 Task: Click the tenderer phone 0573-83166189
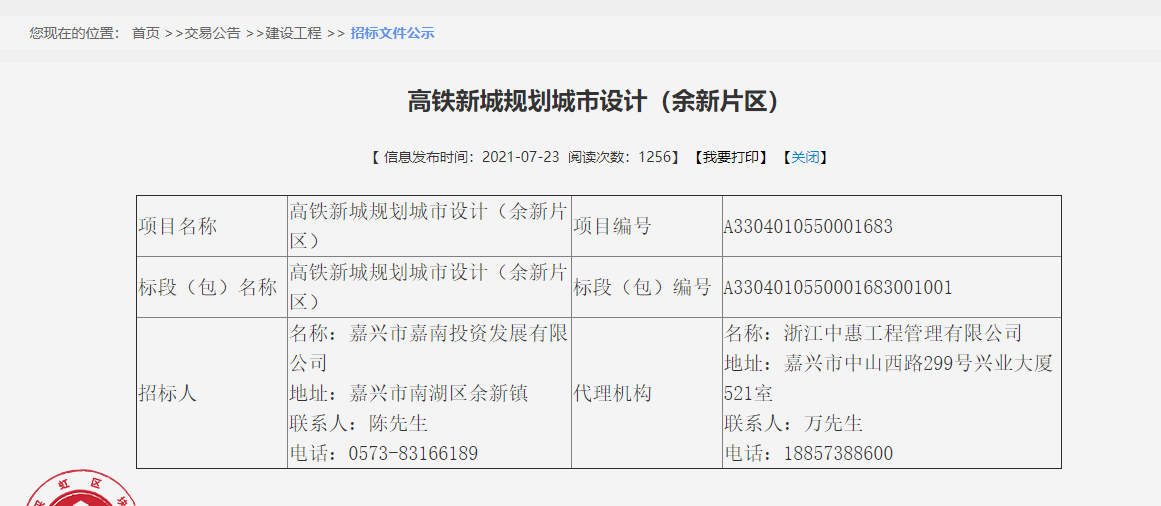[x=412, y=454]
